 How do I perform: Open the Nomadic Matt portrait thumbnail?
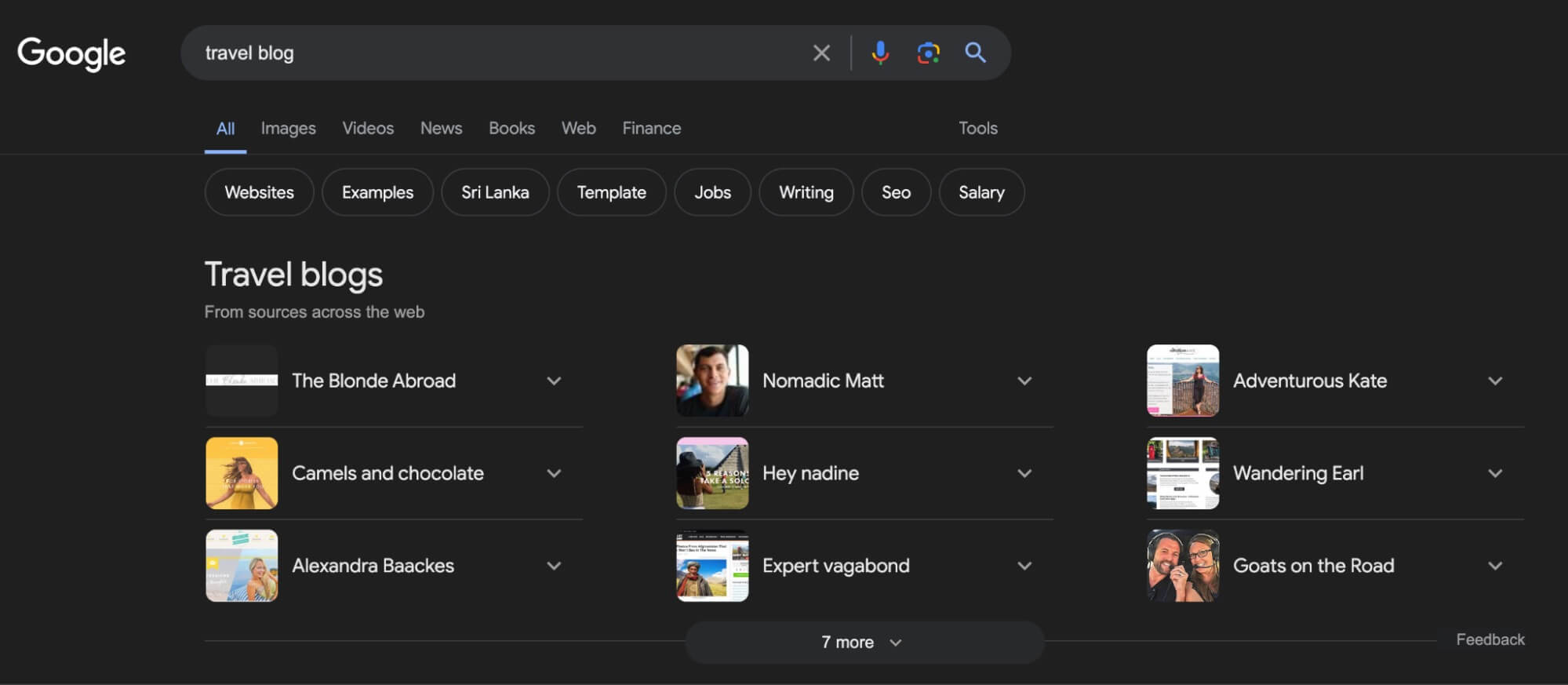(712, 381)
